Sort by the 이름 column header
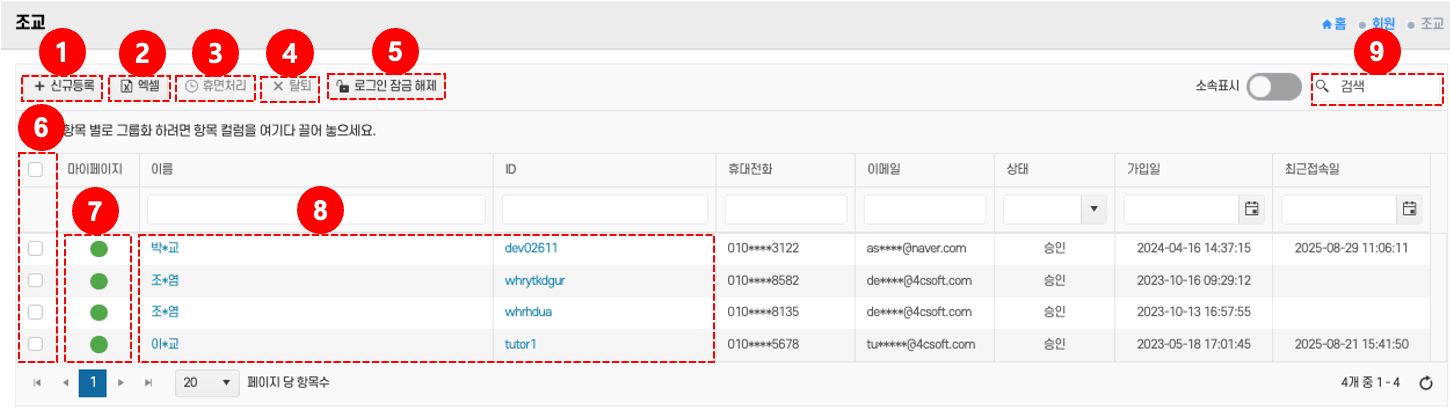 tap(162, 170)
